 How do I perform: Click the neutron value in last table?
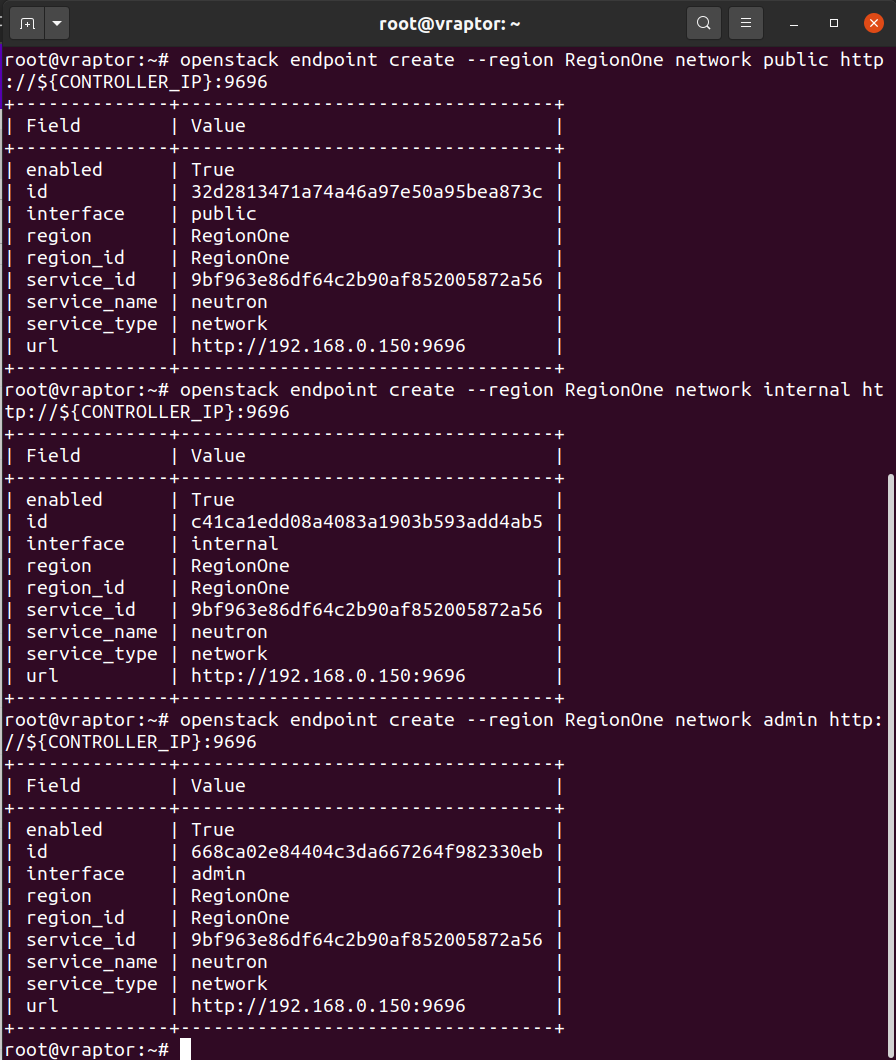point(229,962)
